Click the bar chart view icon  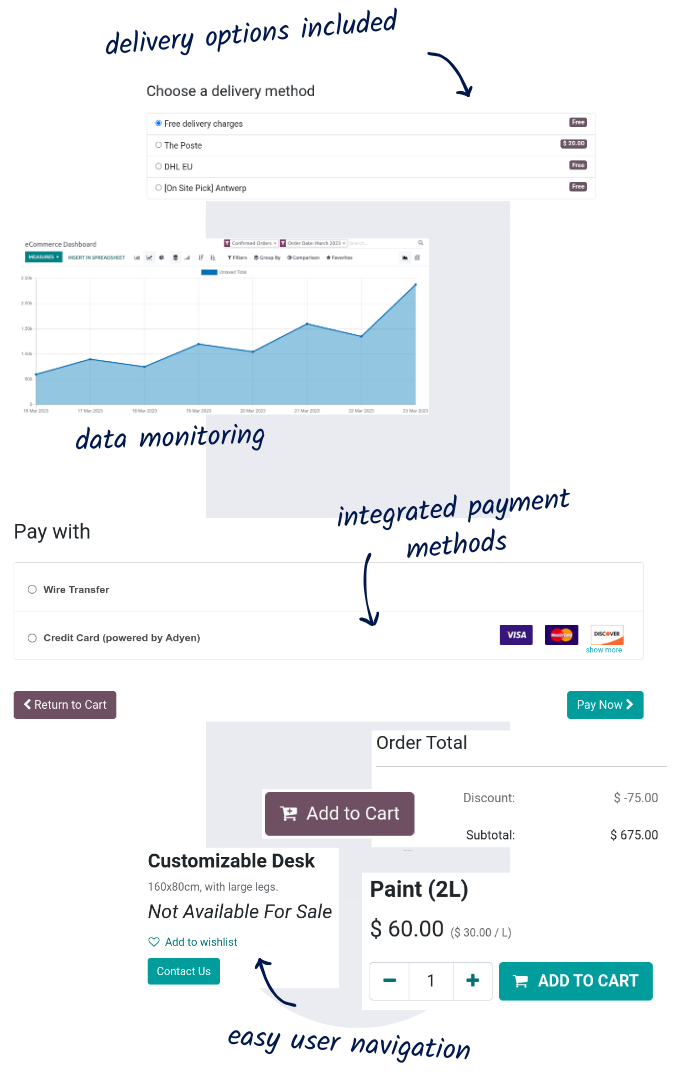137,257
